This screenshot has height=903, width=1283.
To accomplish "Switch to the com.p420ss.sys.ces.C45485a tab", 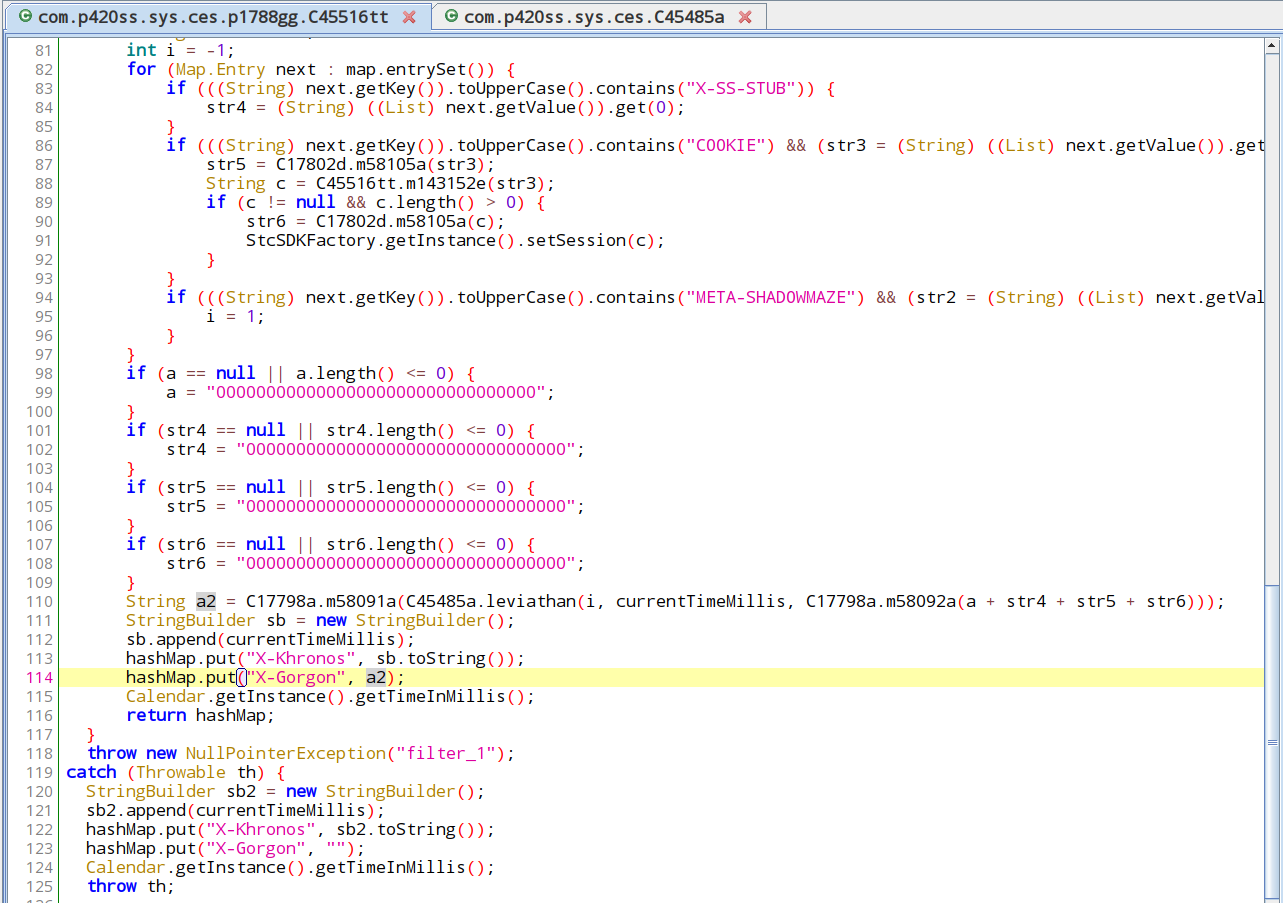I will [594, 17].
